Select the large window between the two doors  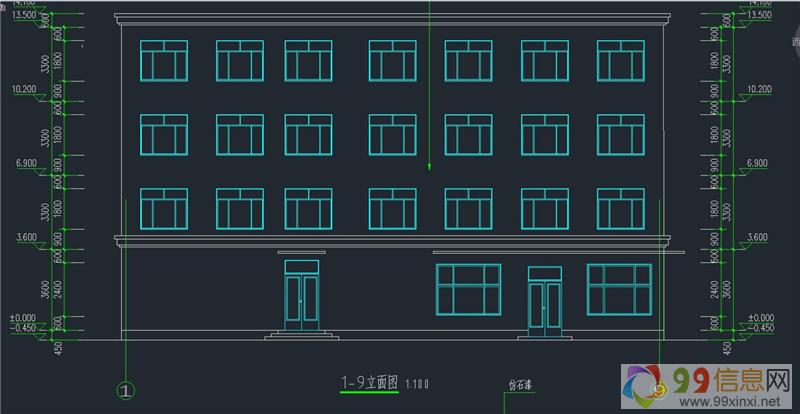[468, 289]
